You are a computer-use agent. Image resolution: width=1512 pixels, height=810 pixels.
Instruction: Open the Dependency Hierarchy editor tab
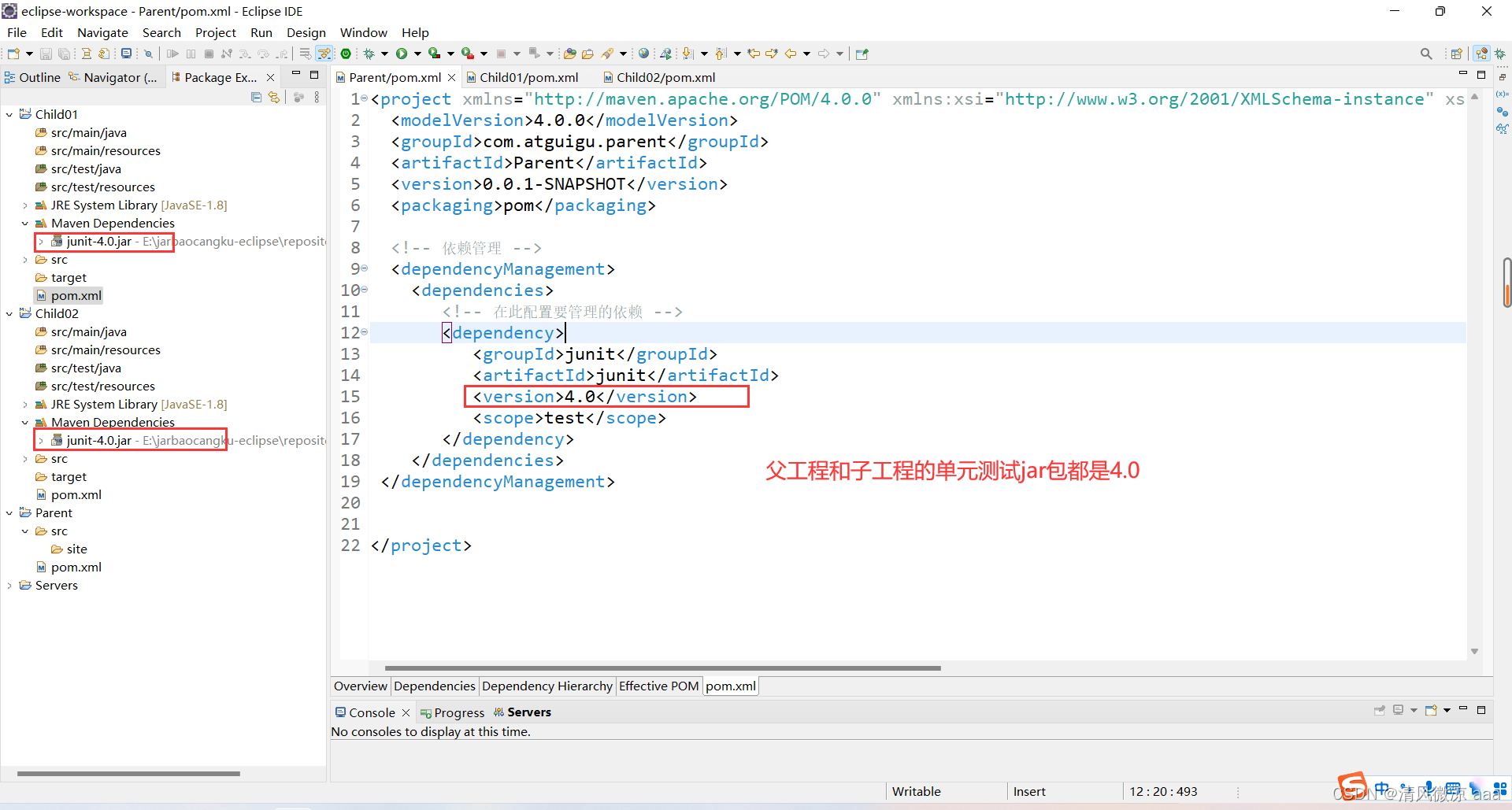[x=547, y=686]
